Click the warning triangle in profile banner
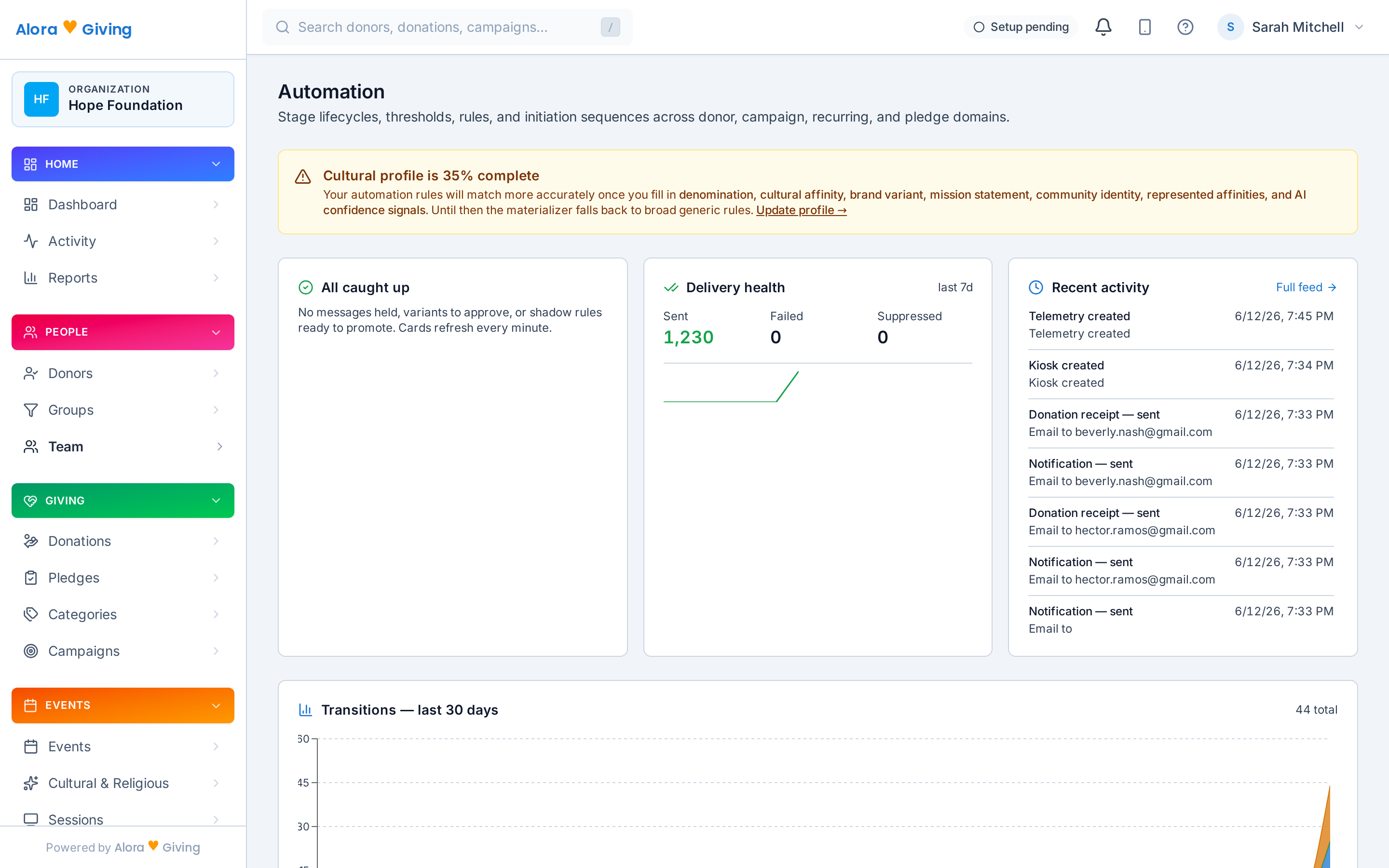 (x=303, y=177)
